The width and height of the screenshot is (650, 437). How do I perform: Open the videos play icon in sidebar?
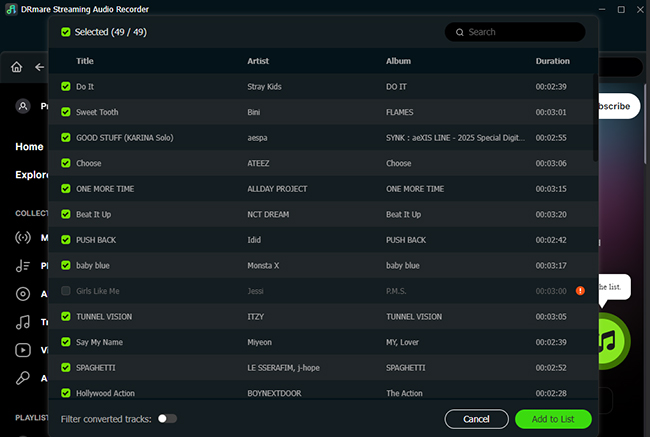pos(23,350)
